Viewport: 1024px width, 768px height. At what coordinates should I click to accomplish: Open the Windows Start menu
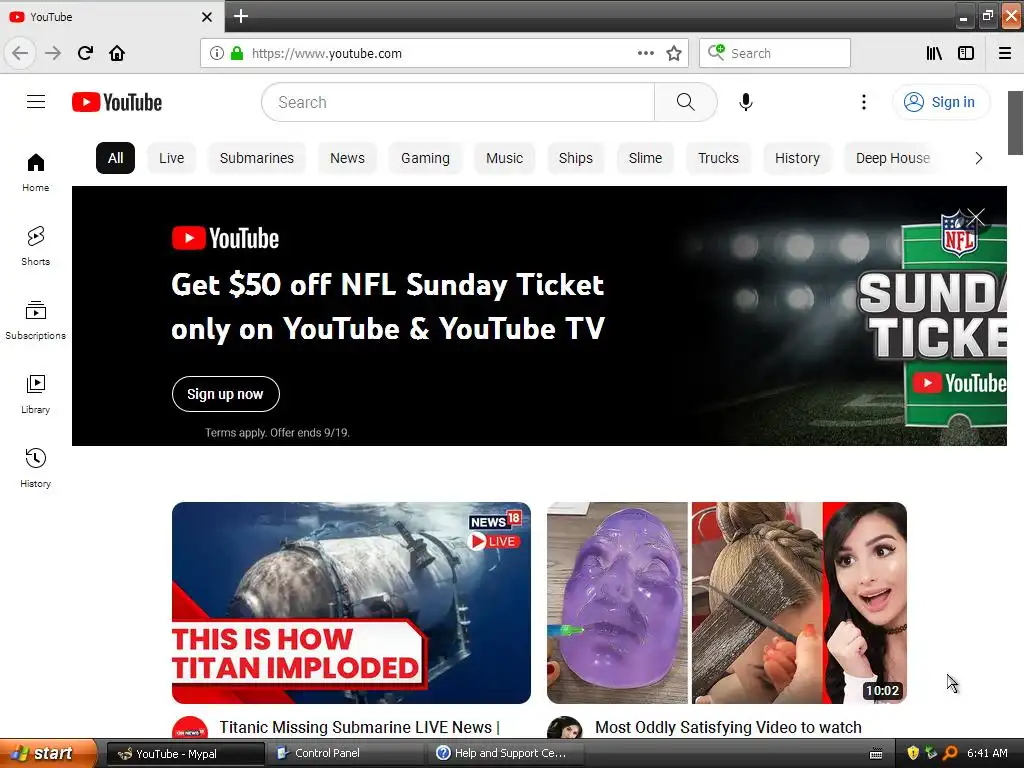(48, 753)
